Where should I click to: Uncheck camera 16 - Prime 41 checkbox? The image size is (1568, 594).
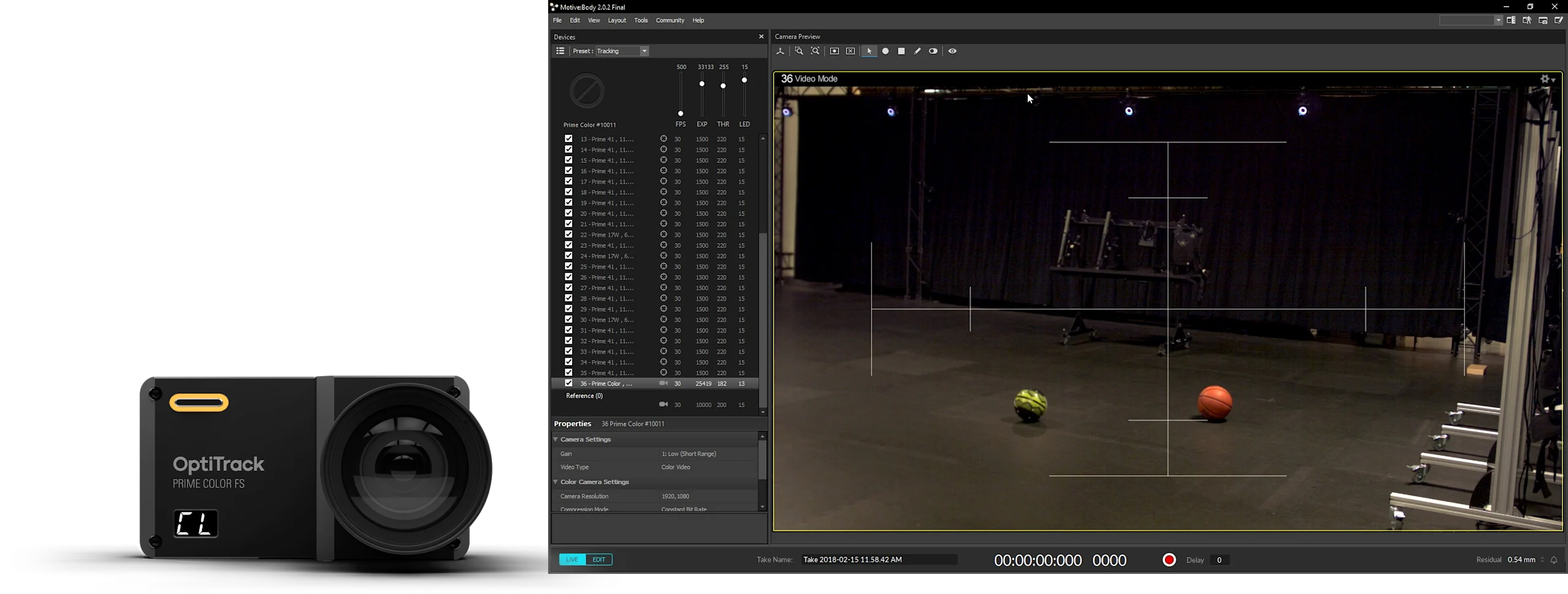tap(568, 171)
